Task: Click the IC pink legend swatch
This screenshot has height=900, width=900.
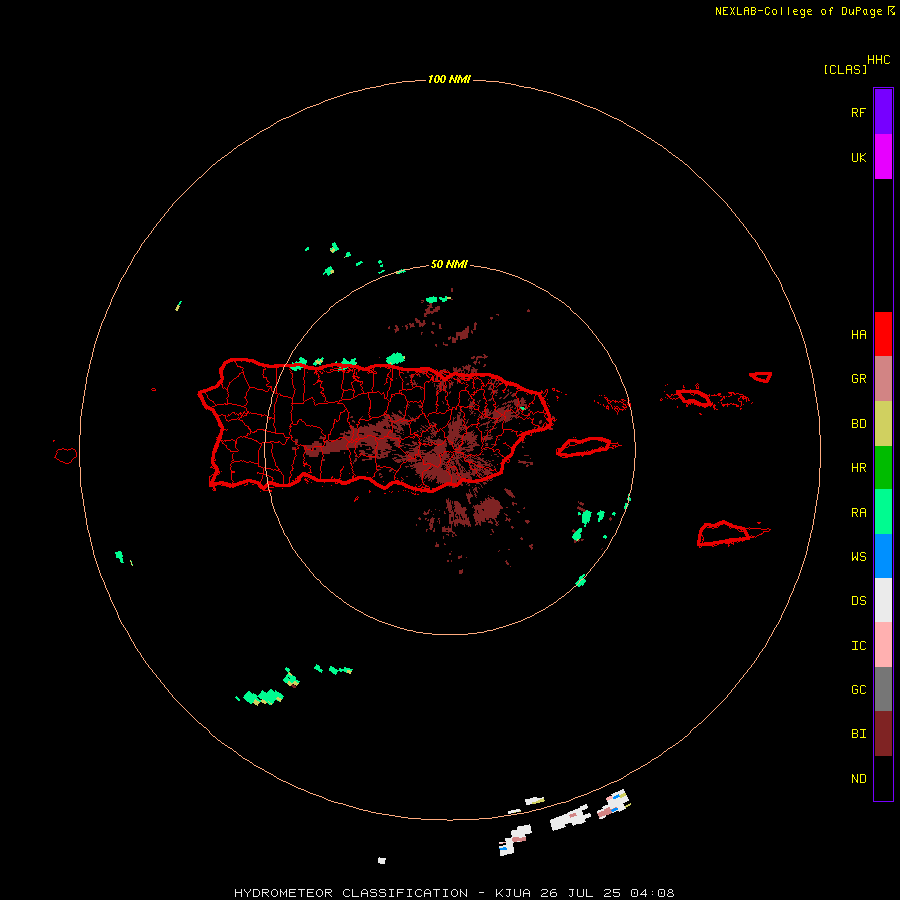Action: point(883,645)
